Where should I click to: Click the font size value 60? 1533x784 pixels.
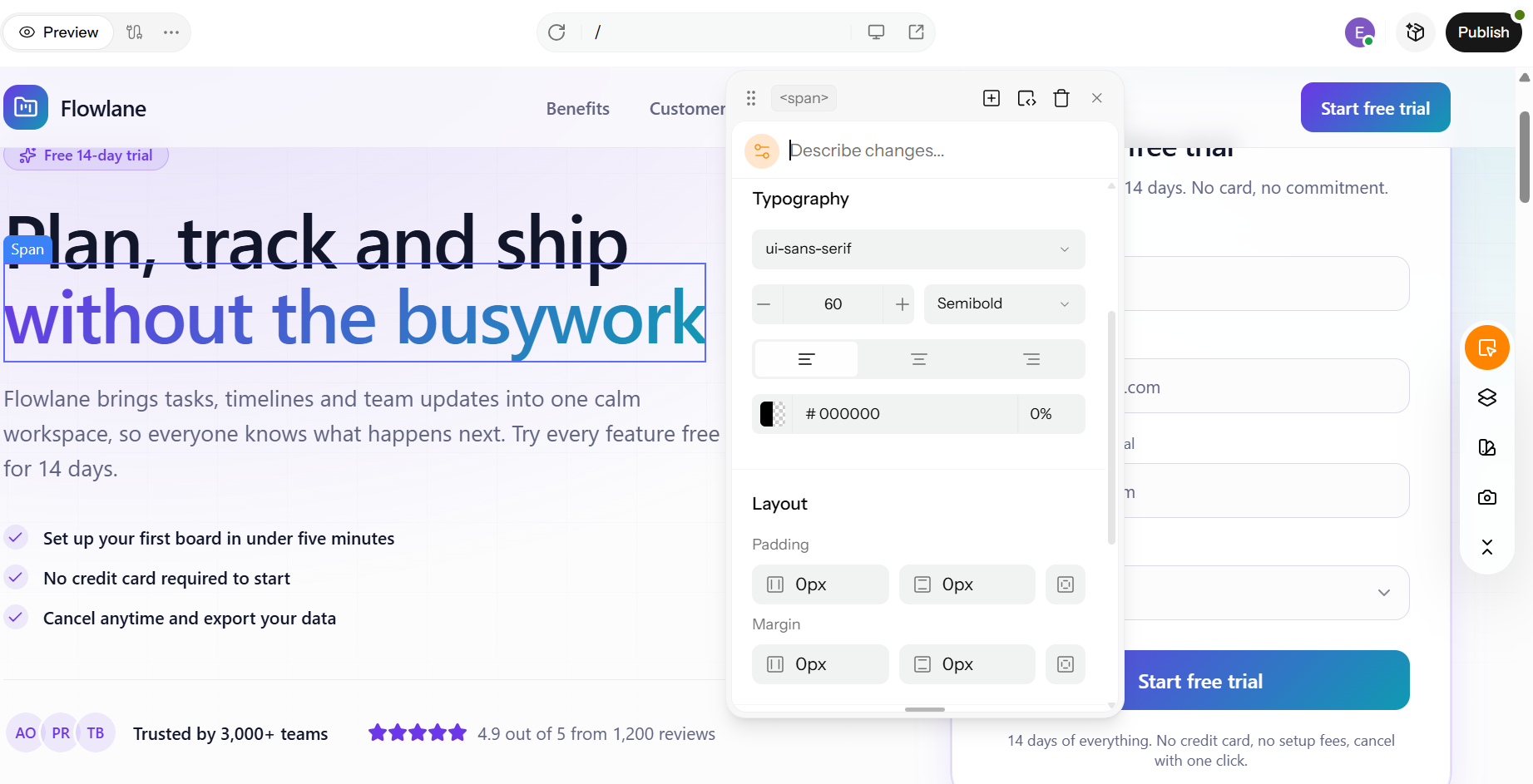833,304
